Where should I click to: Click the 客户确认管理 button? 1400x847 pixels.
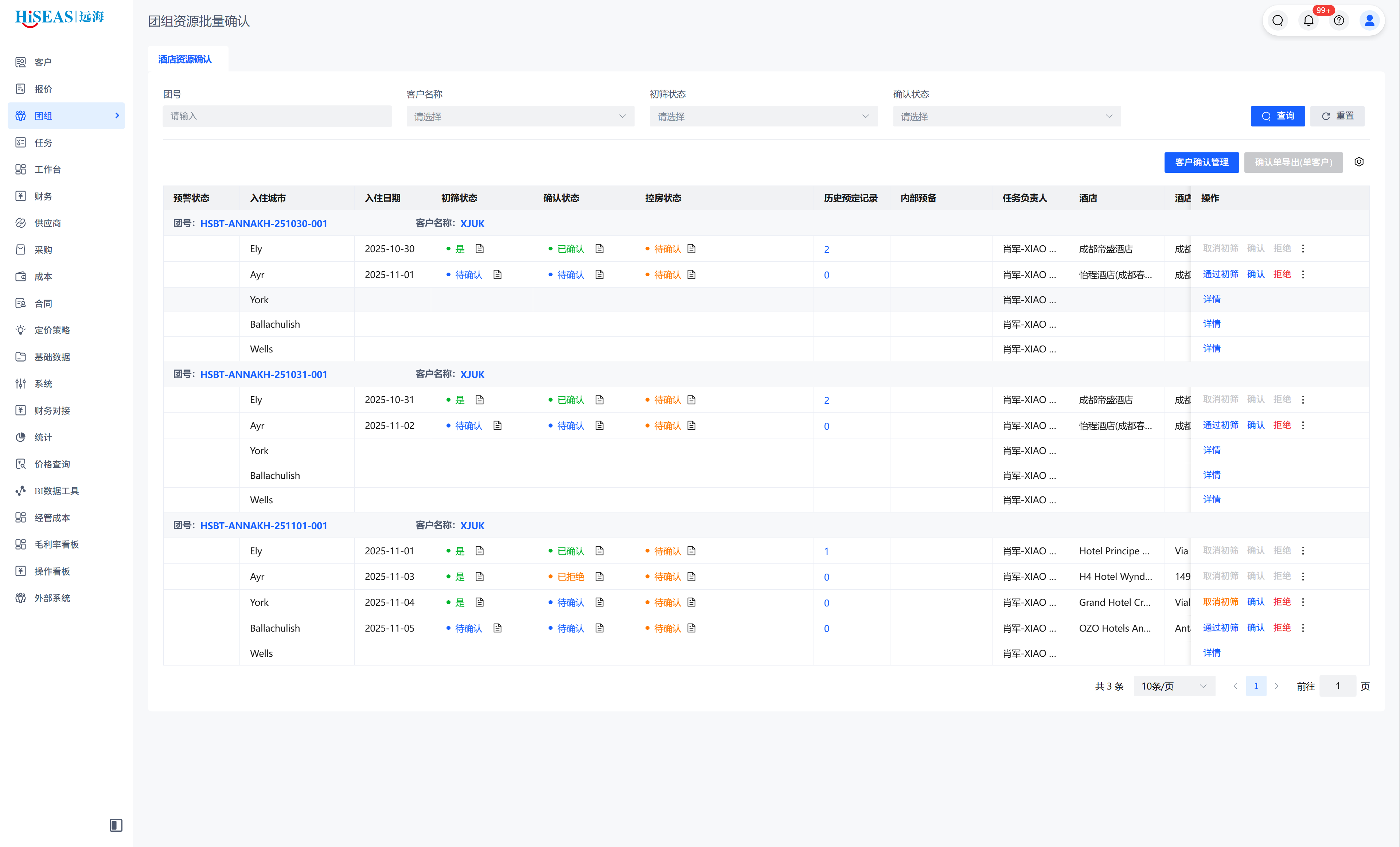(1201, 163)
